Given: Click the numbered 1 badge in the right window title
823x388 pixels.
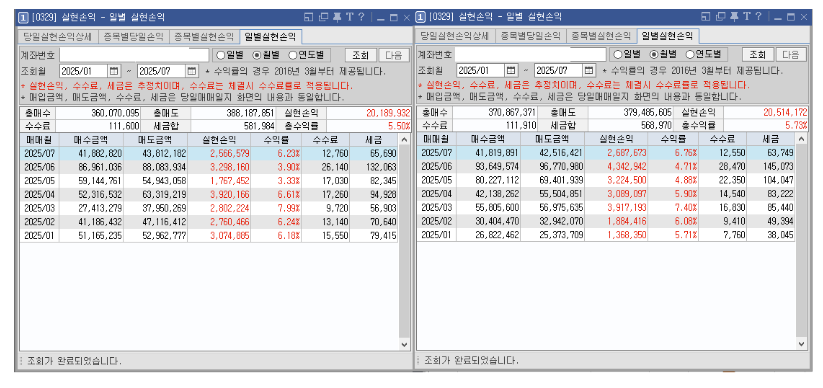Looking at the screenshot, I should coord(420,17).
